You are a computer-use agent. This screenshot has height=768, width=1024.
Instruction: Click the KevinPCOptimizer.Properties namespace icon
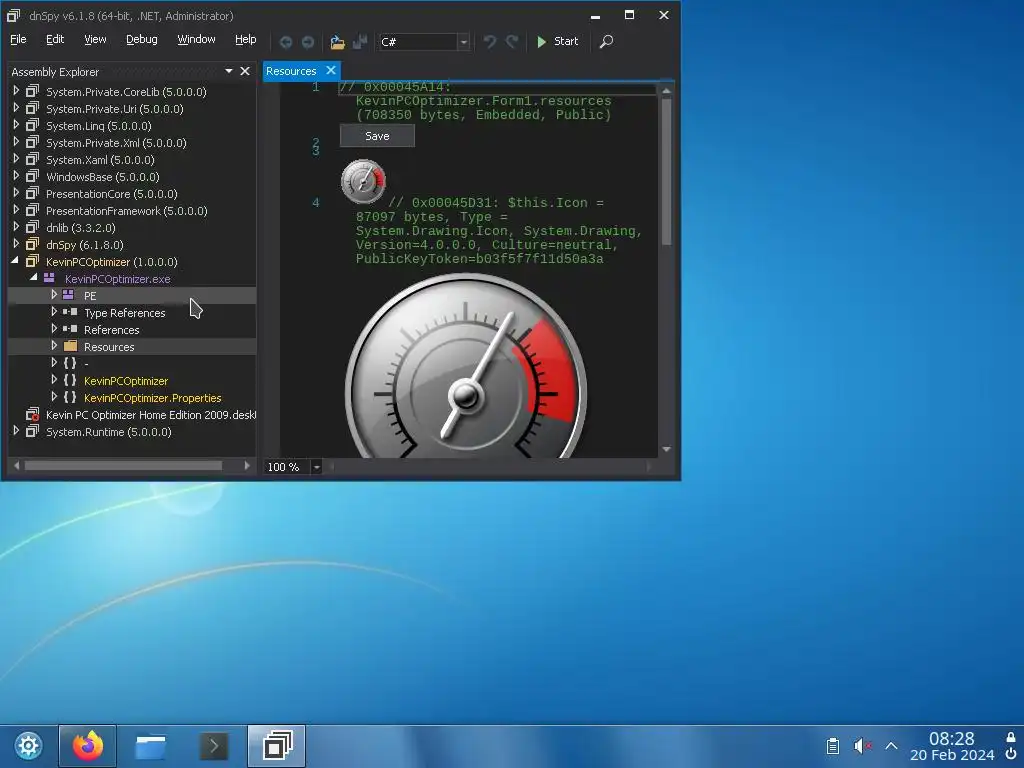click(70, 397)
